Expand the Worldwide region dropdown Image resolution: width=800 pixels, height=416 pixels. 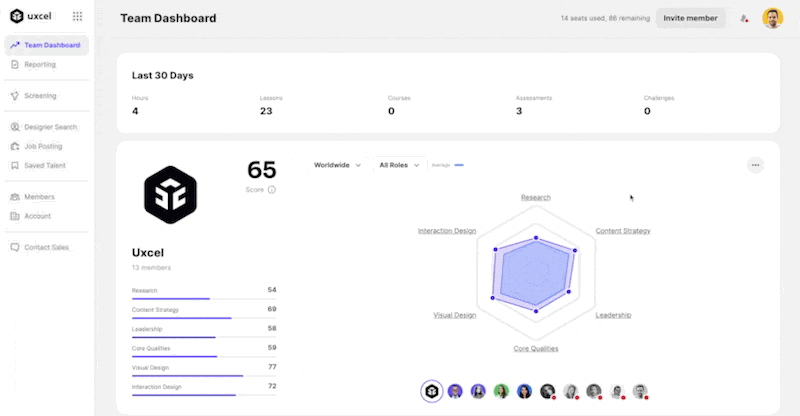(337, 165)
